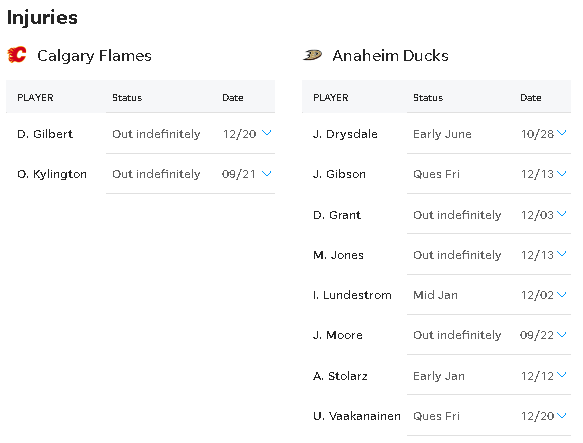Screen dimensions: 583x443
Task: Open Anaheim Ducks team name link
Action: pos(390,55)
